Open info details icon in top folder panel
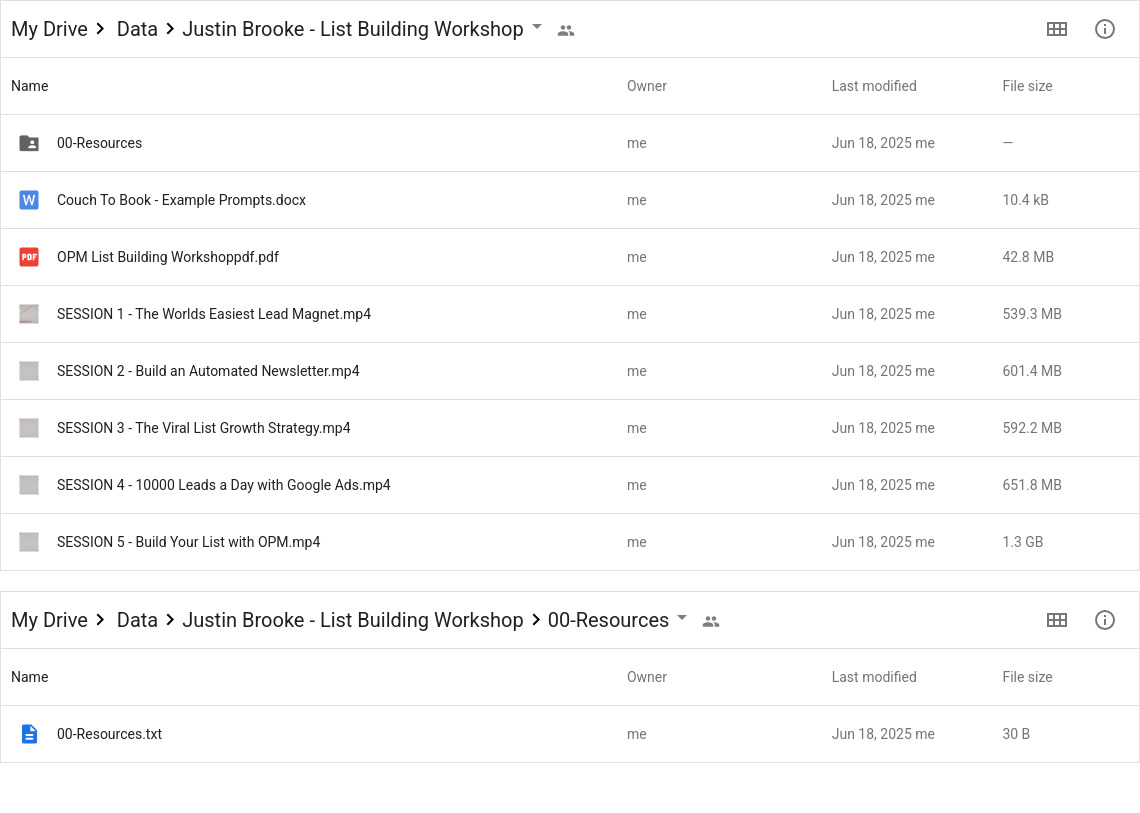 (1104, 29)
